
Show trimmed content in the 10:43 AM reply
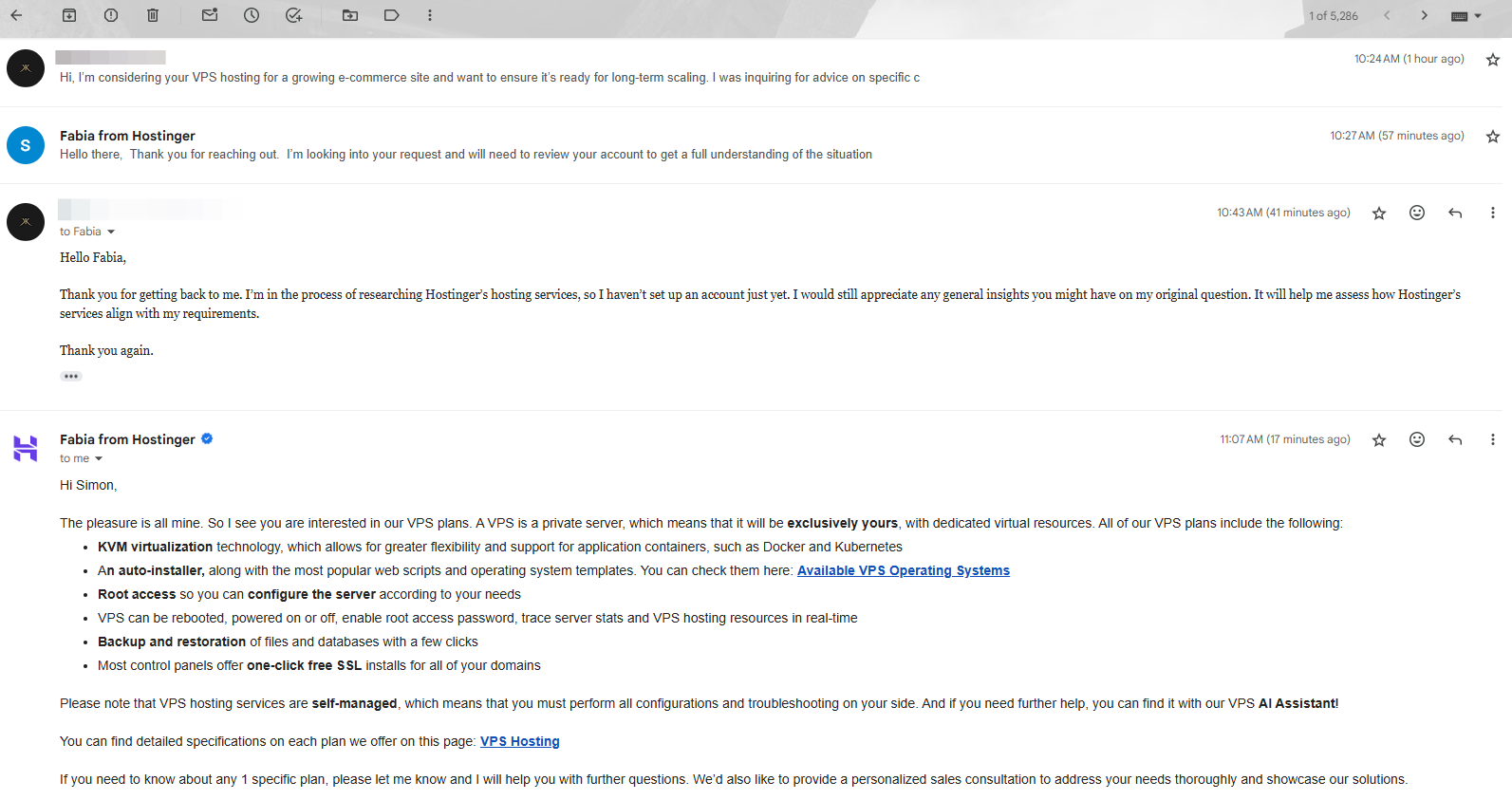[x=70, y=376]
